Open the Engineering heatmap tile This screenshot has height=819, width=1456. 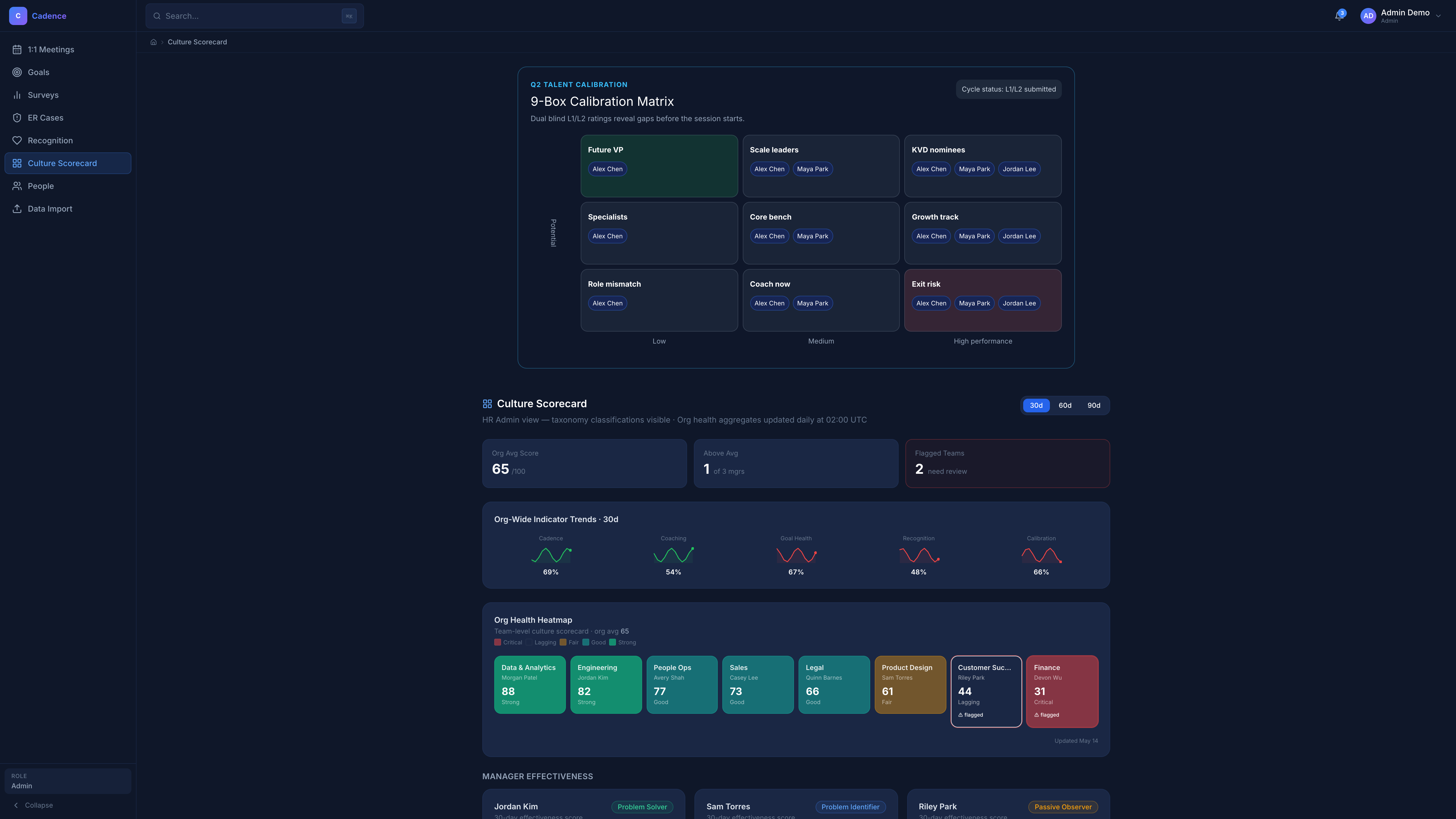click(x=606, y=684)
